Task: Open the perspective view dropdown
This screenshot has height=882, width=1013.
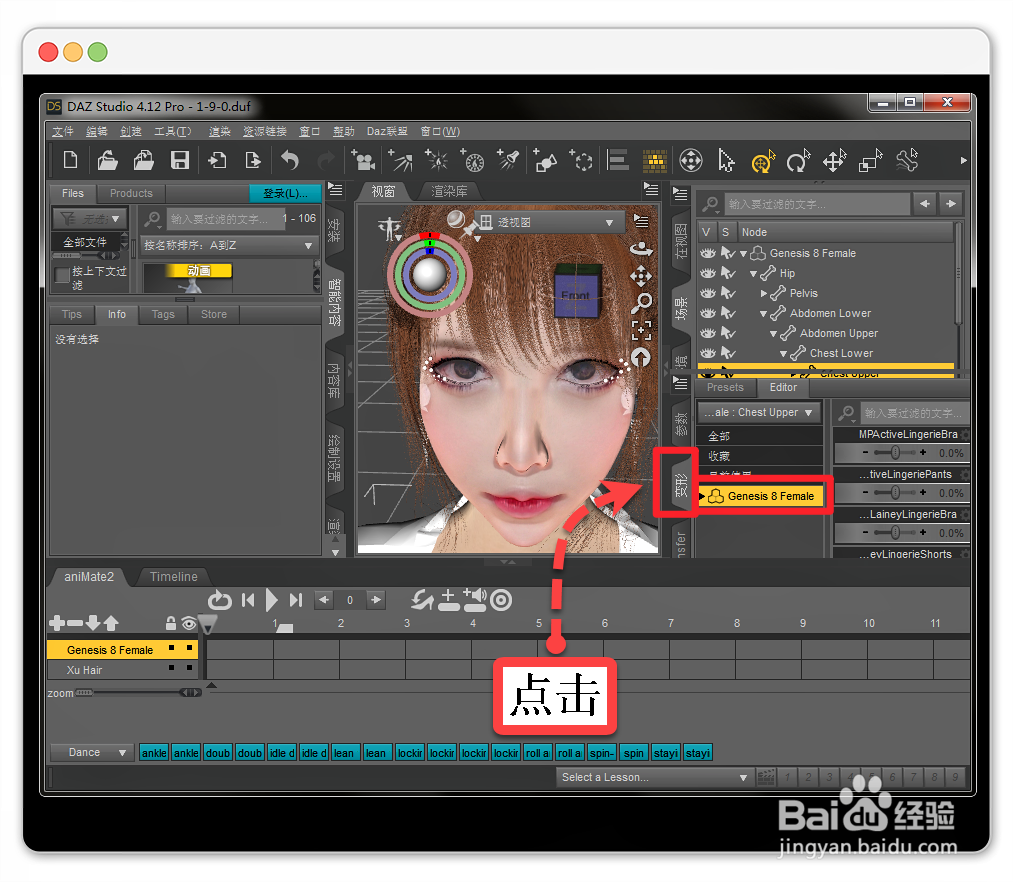Action: pyautogui.click(x=551, y=222)
